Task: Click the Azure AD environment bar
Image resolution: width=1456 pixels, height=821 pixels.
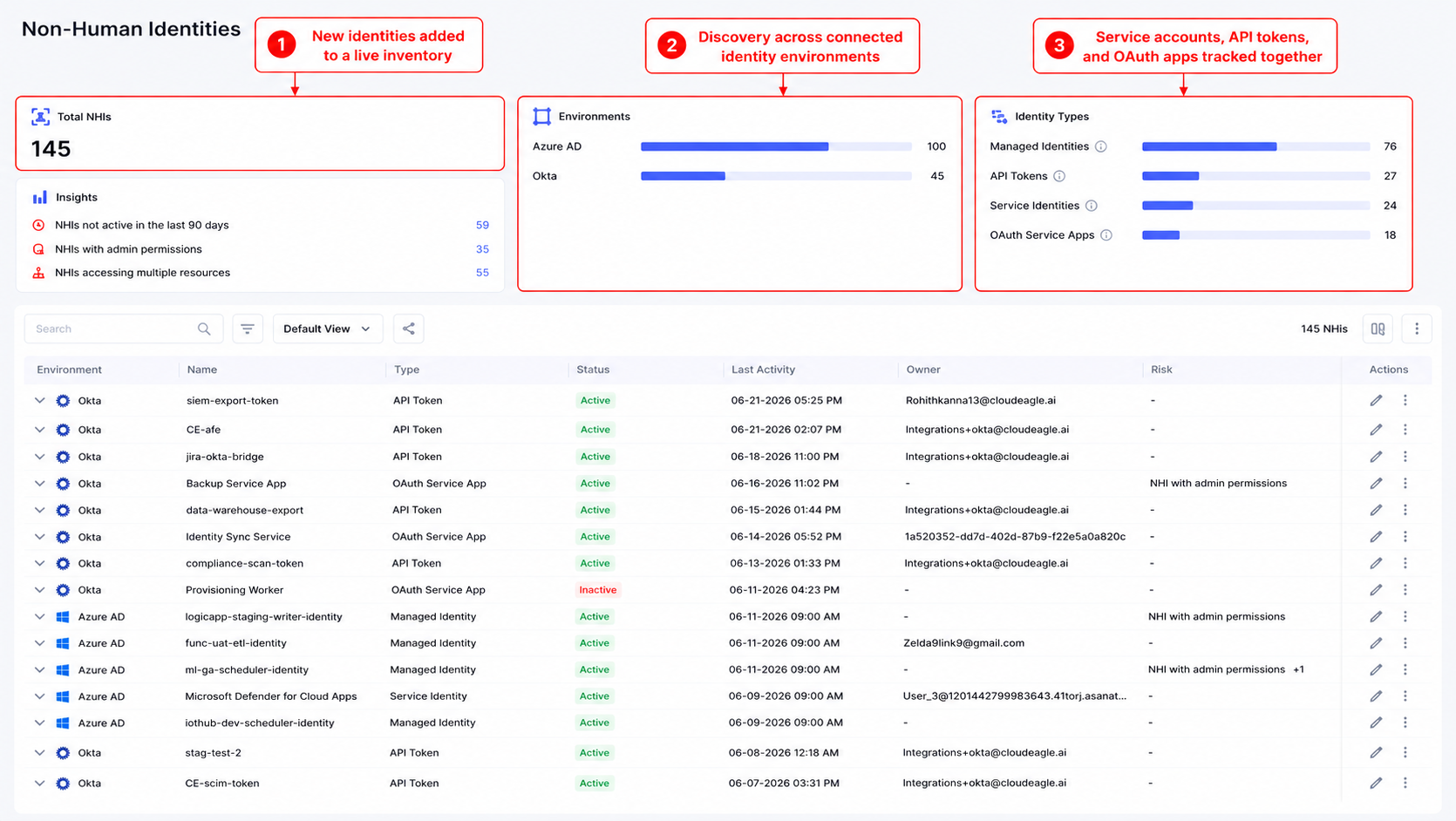Action: click(776, 146)
